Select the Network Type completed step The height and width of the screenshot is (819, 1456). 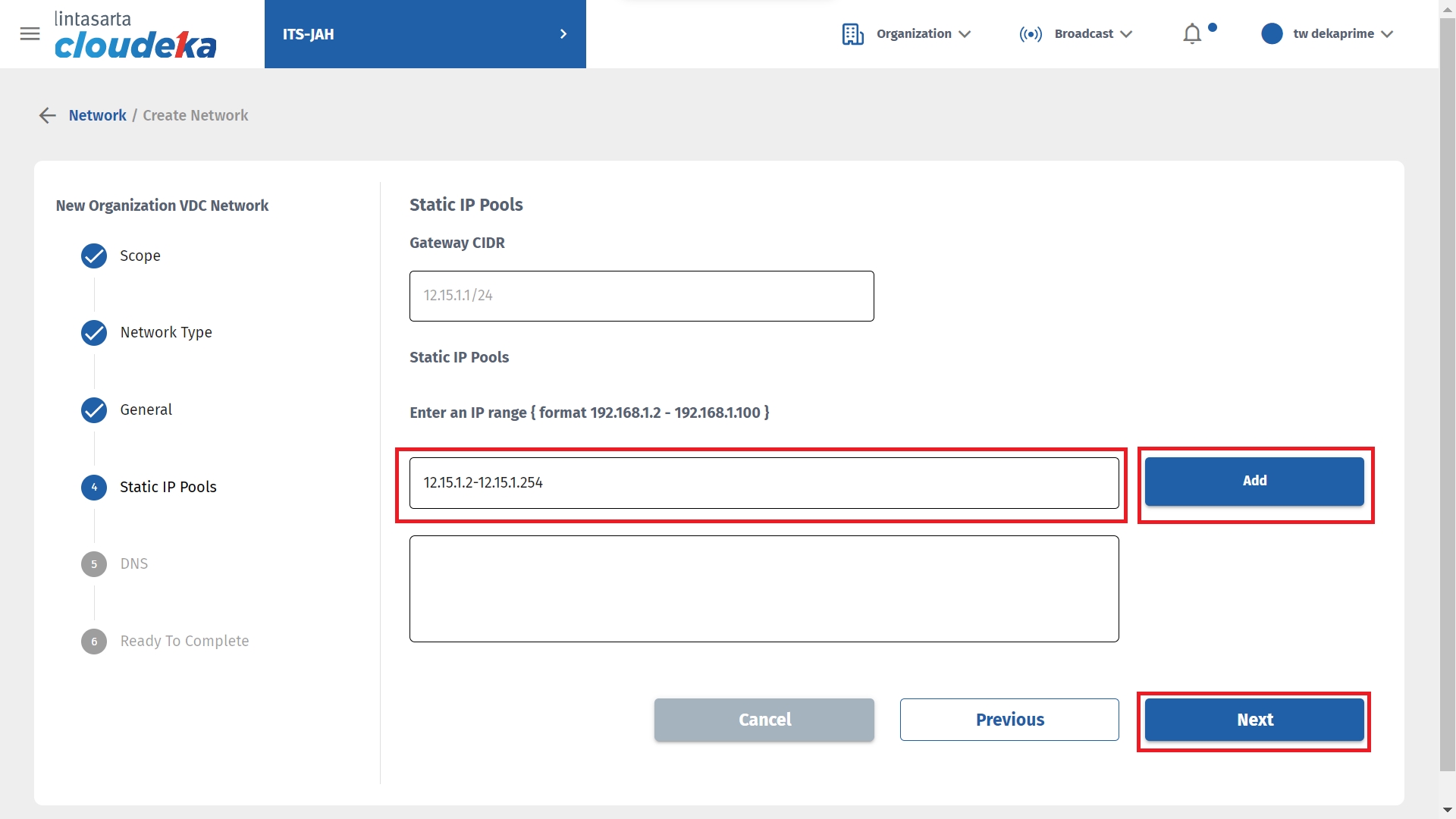165,333
